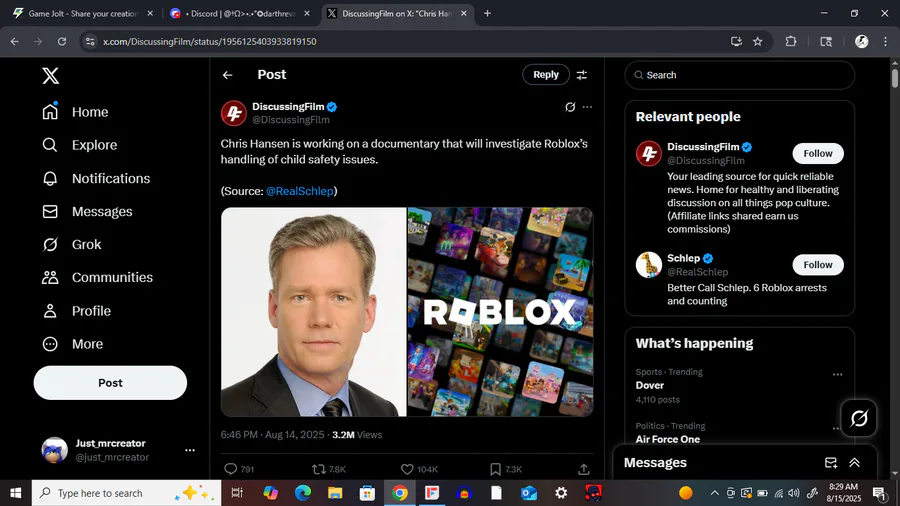Open Microsoft Store from the taskbar

coord(367,493)
